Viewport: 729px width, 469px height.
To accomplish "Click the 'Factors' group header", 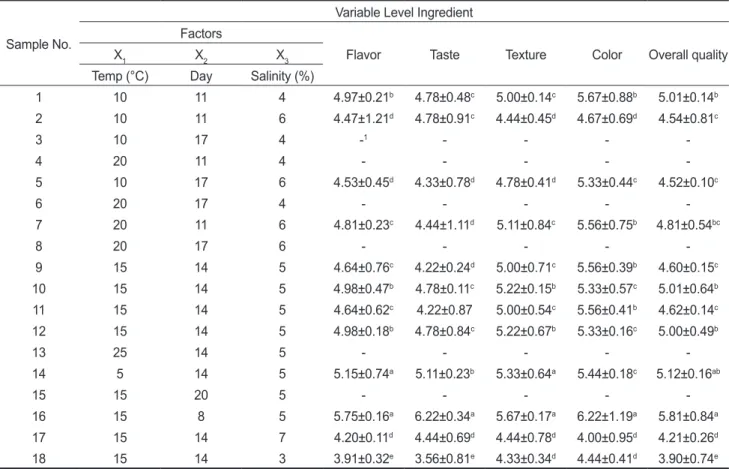I will (x=201, y=33).
